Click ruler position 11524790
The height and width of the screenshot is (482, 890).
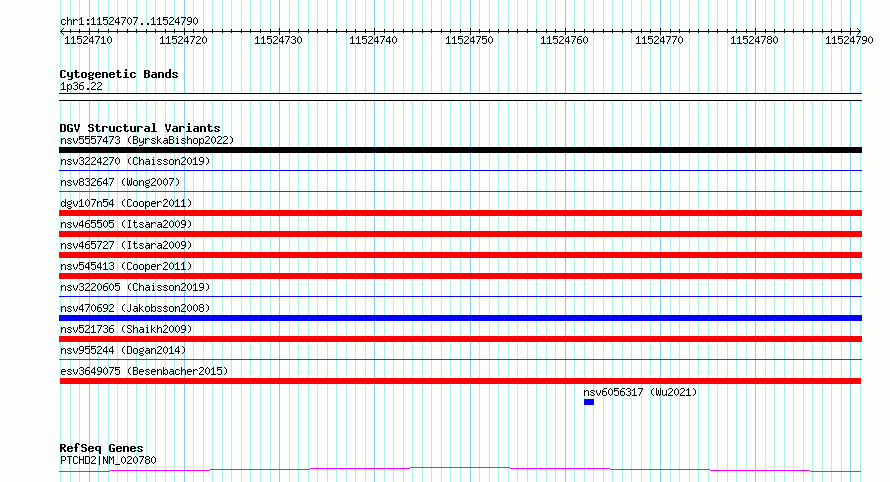click(x=849, y=40)
